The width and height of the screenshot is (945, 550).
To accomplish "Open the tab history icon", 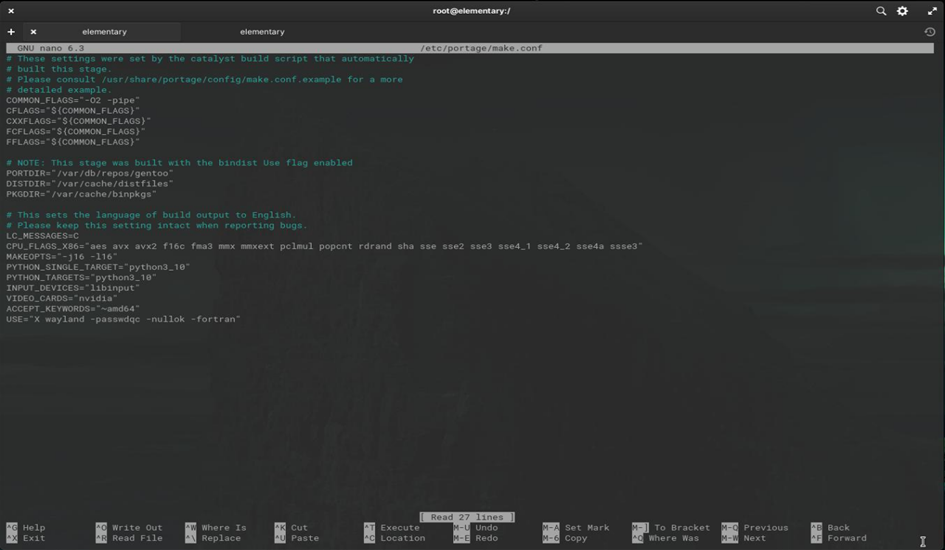I will 930,32.
